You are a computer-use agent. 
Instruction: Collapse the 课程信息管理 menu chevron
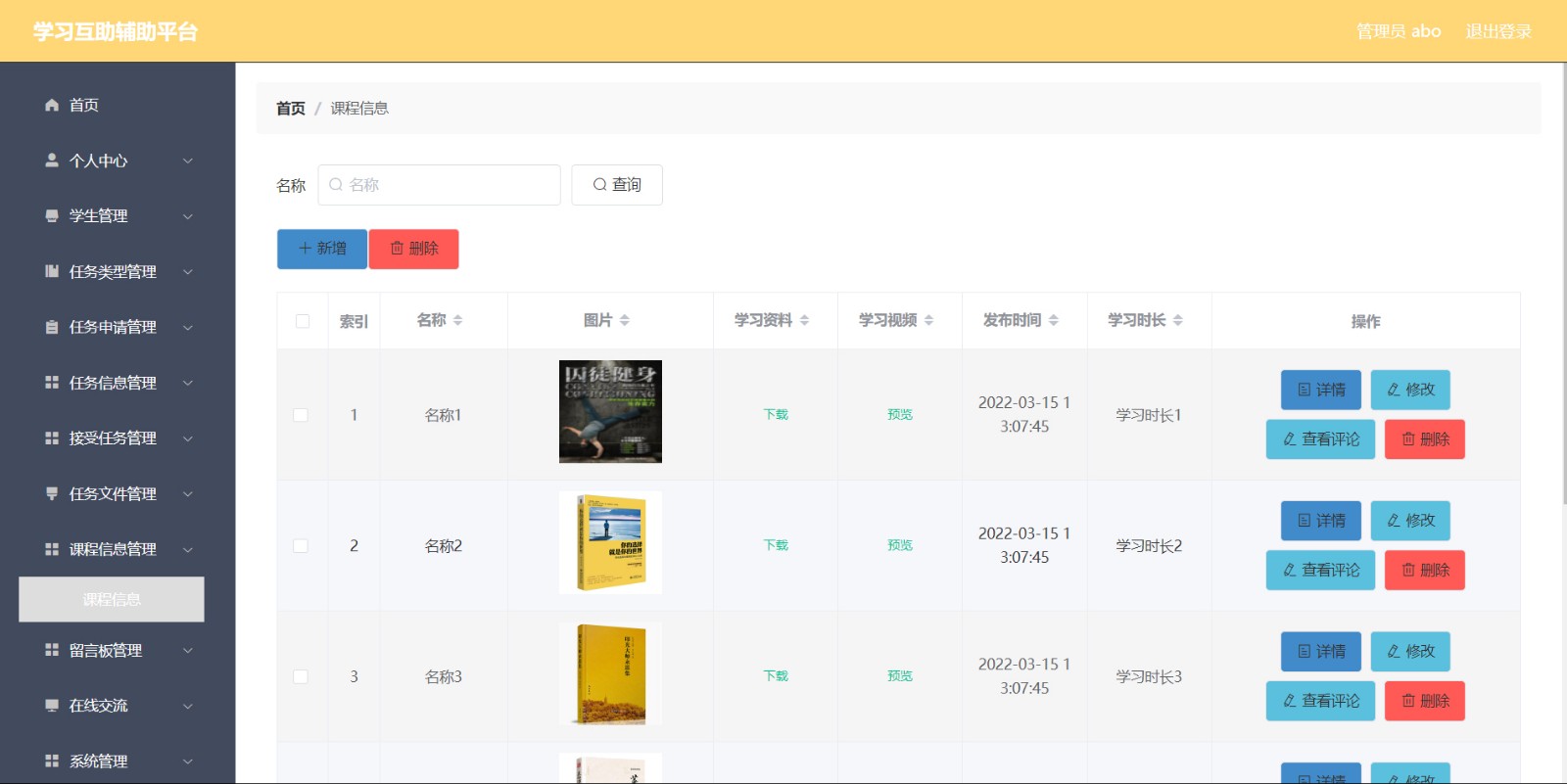coord(188,550)
